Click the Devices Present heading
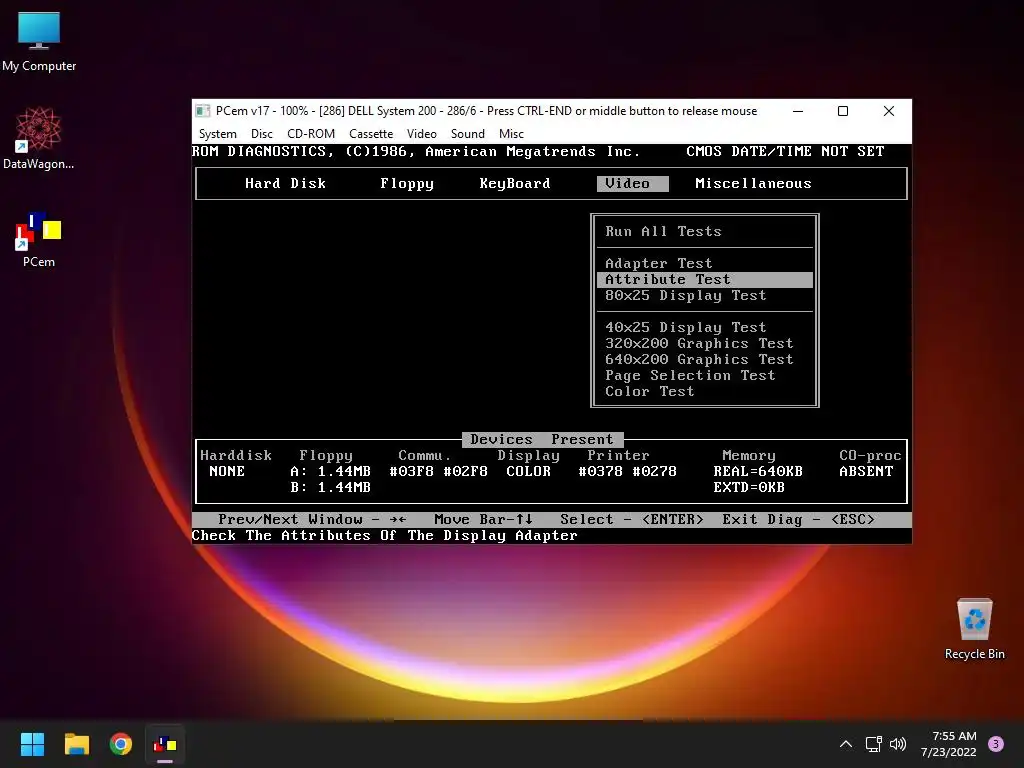This screenshot has width=1024, height=768. pos(542,440)
